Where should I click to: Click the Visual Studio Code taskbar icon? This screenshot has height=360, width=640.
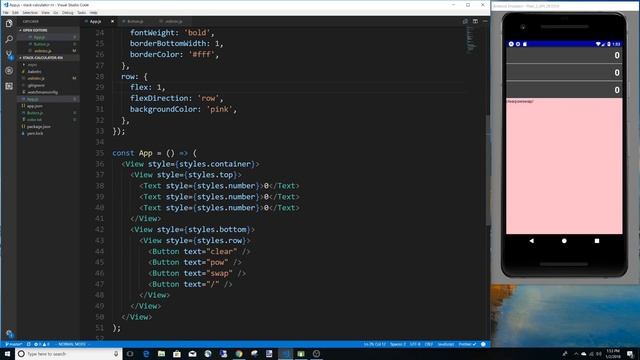(x=285, y=353)
